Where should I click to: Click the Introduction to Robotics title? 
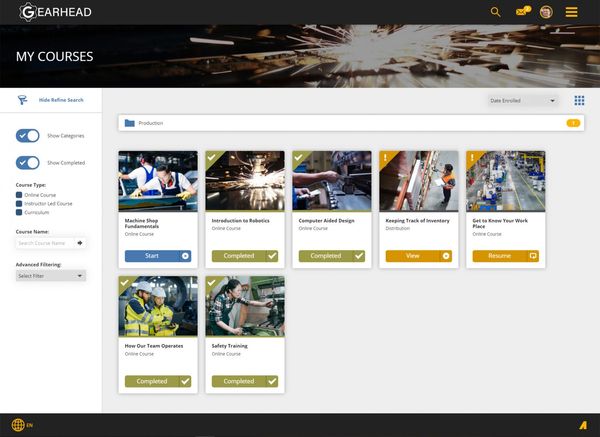(240, 220)
